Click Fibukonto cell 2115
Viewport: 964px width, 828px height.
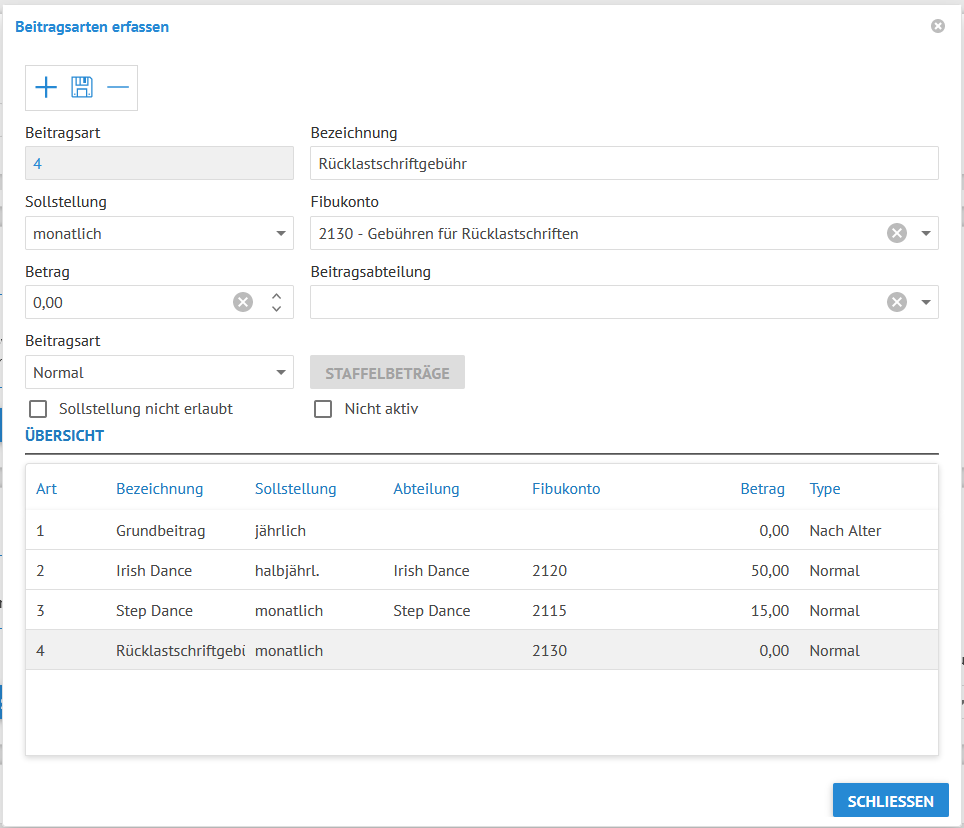click(x=549, y=610)
